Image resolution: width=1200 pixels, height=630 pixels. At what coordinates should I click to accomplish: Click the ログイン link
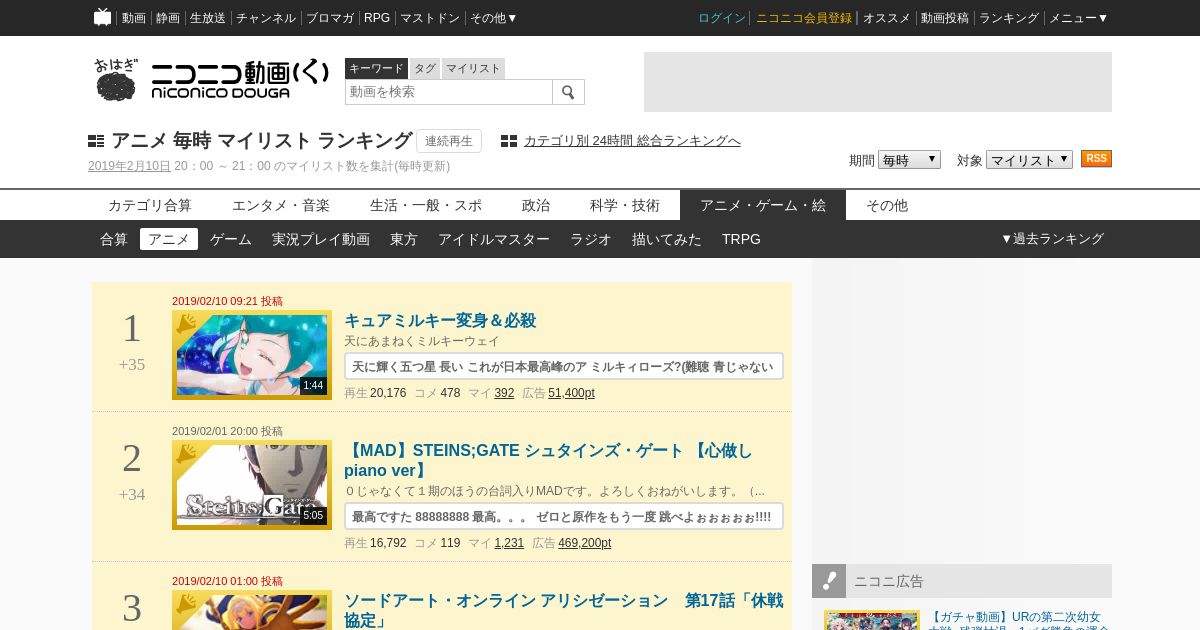click(722, 18)
